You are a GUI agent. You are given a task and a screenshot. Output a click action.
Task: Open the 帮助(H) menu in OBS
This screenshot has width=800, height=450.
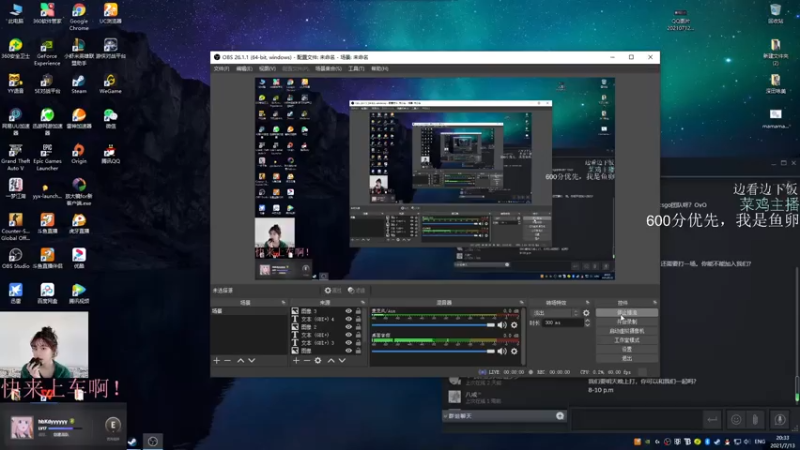pyautogui.click(x=380, y=68)
